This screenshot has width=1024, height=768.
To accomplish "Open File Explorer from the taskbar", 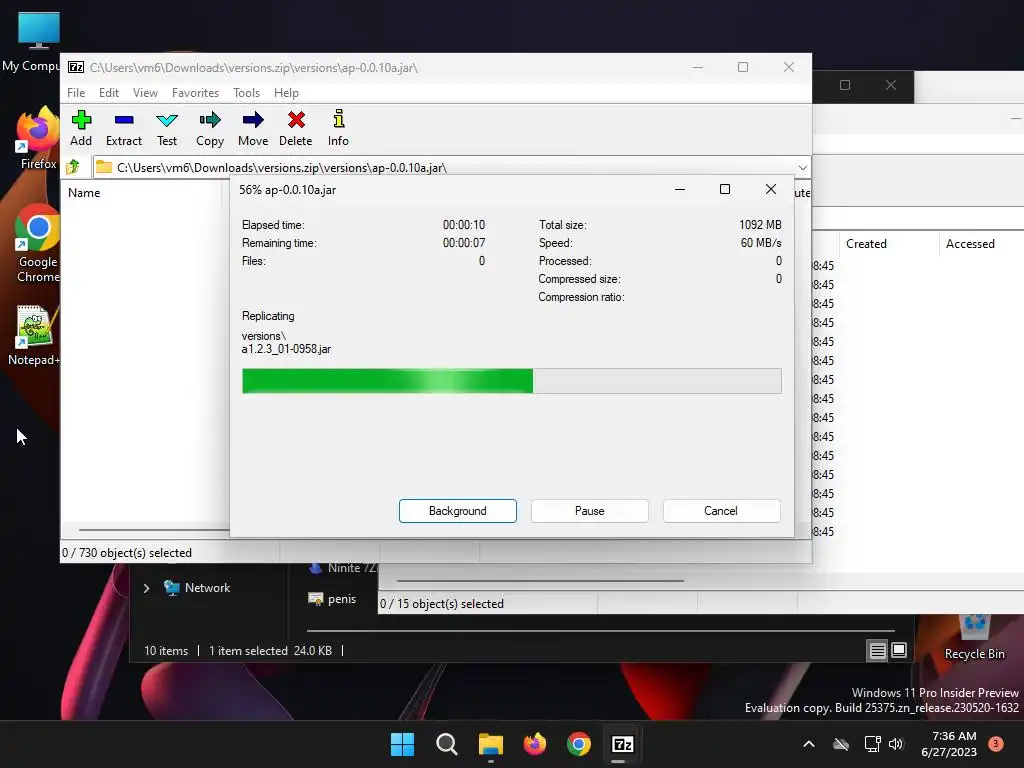I will point(490,744).
